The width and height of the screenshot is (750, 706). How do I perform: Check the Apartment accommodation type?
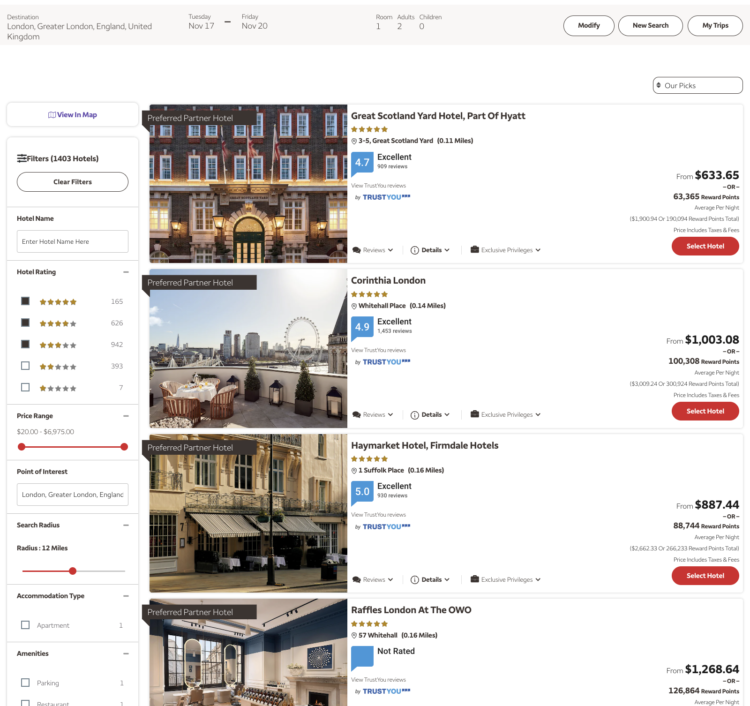25,625
